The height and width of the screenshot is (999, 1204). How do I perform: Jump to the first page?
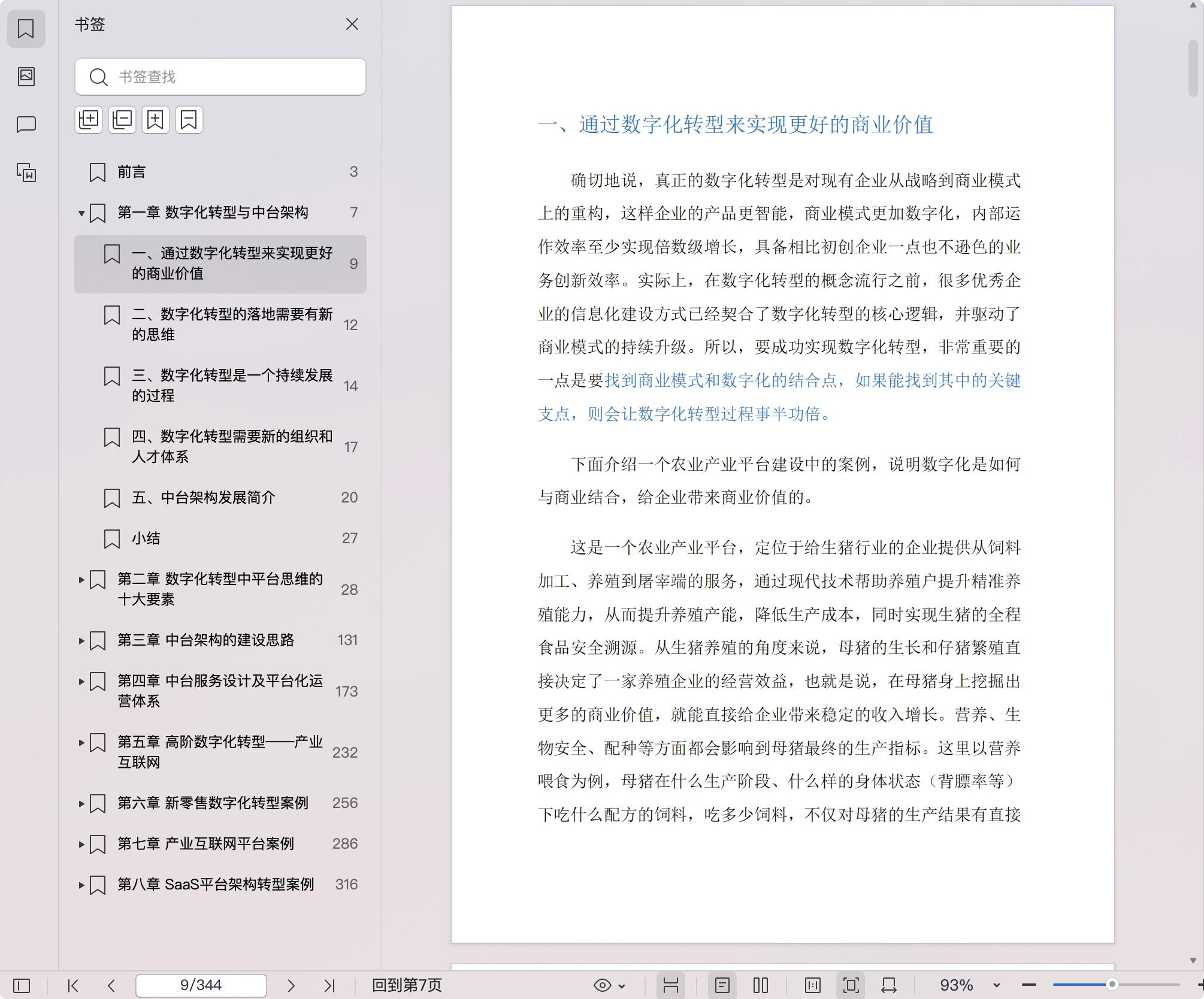(73, 985)
